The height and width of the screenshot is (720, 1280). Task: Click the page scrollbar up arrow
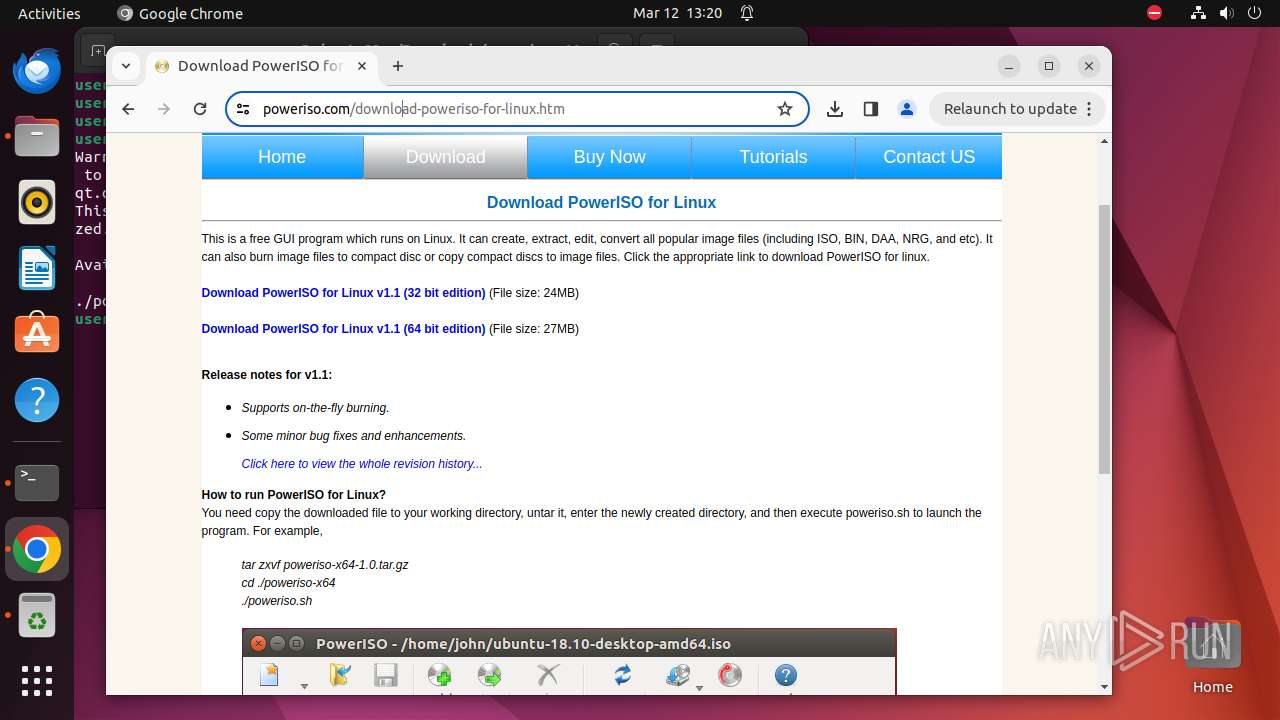[1104, 141]
